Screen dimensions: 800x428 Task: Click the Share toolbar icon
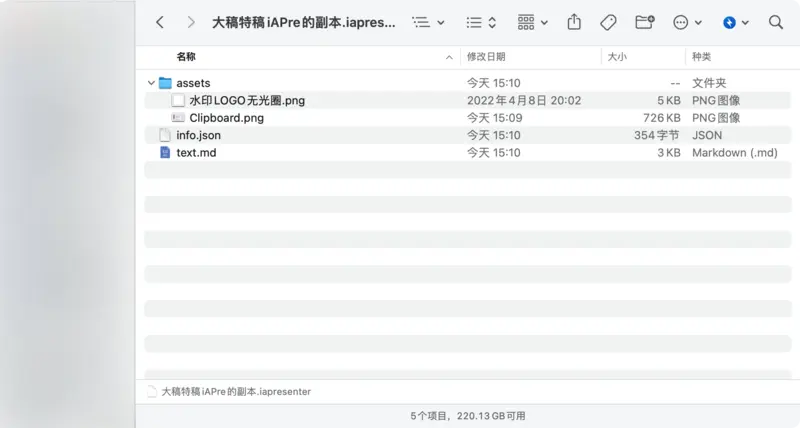(x=574, y=22)
